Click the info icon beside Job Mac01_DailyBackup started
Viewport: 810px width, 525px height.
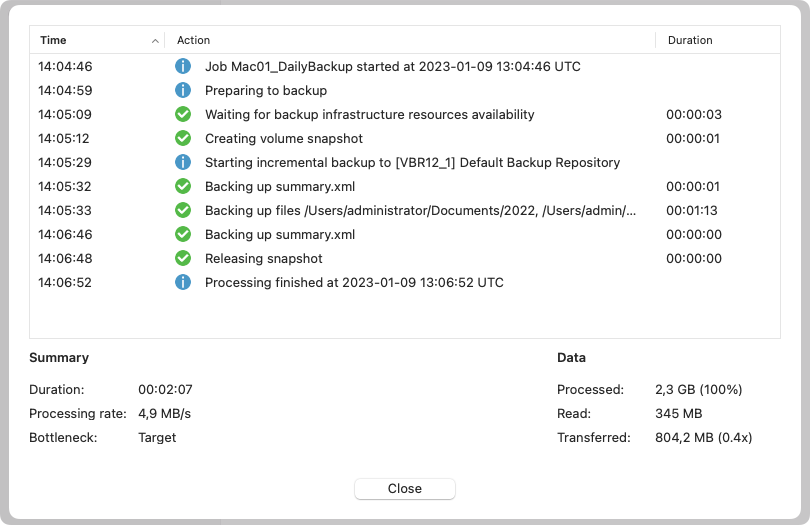(182, 67)
